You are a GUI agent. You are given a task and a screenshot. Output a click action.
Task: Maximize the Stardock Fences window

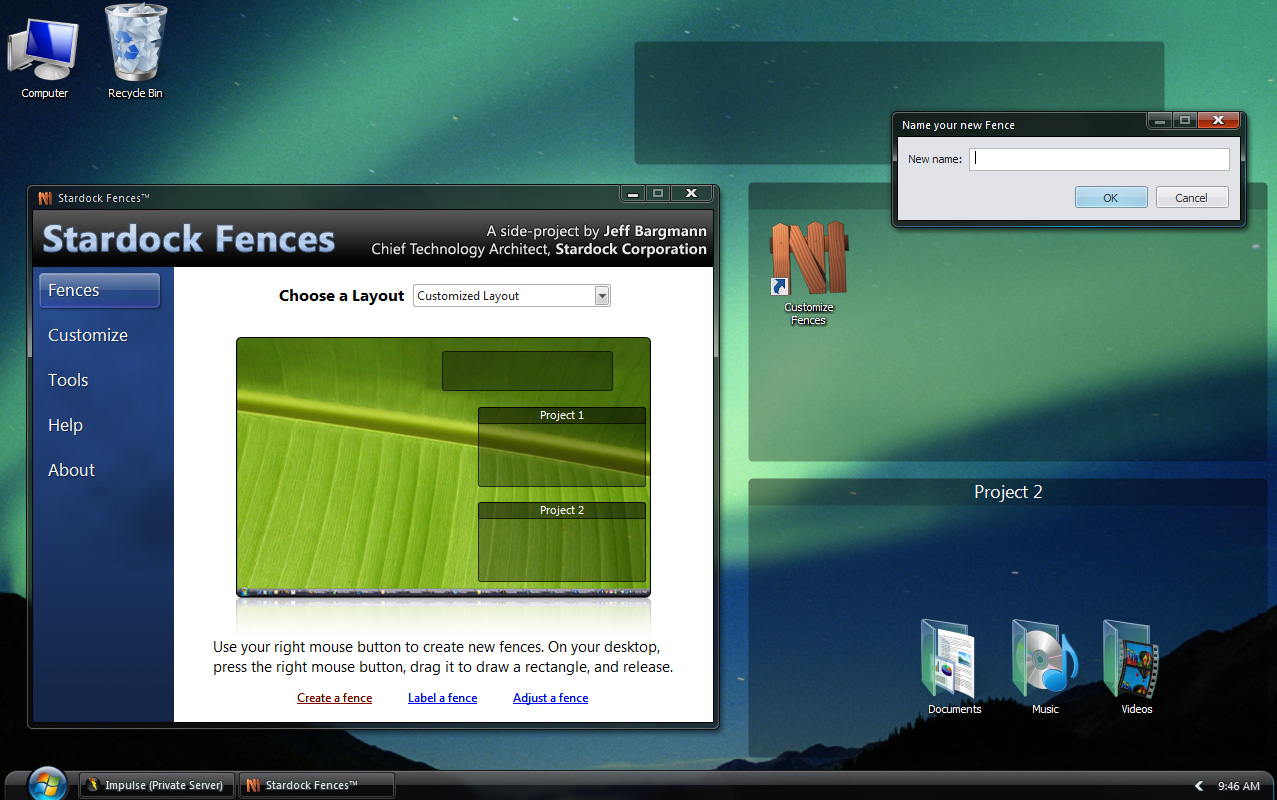(x=657, y=193)
